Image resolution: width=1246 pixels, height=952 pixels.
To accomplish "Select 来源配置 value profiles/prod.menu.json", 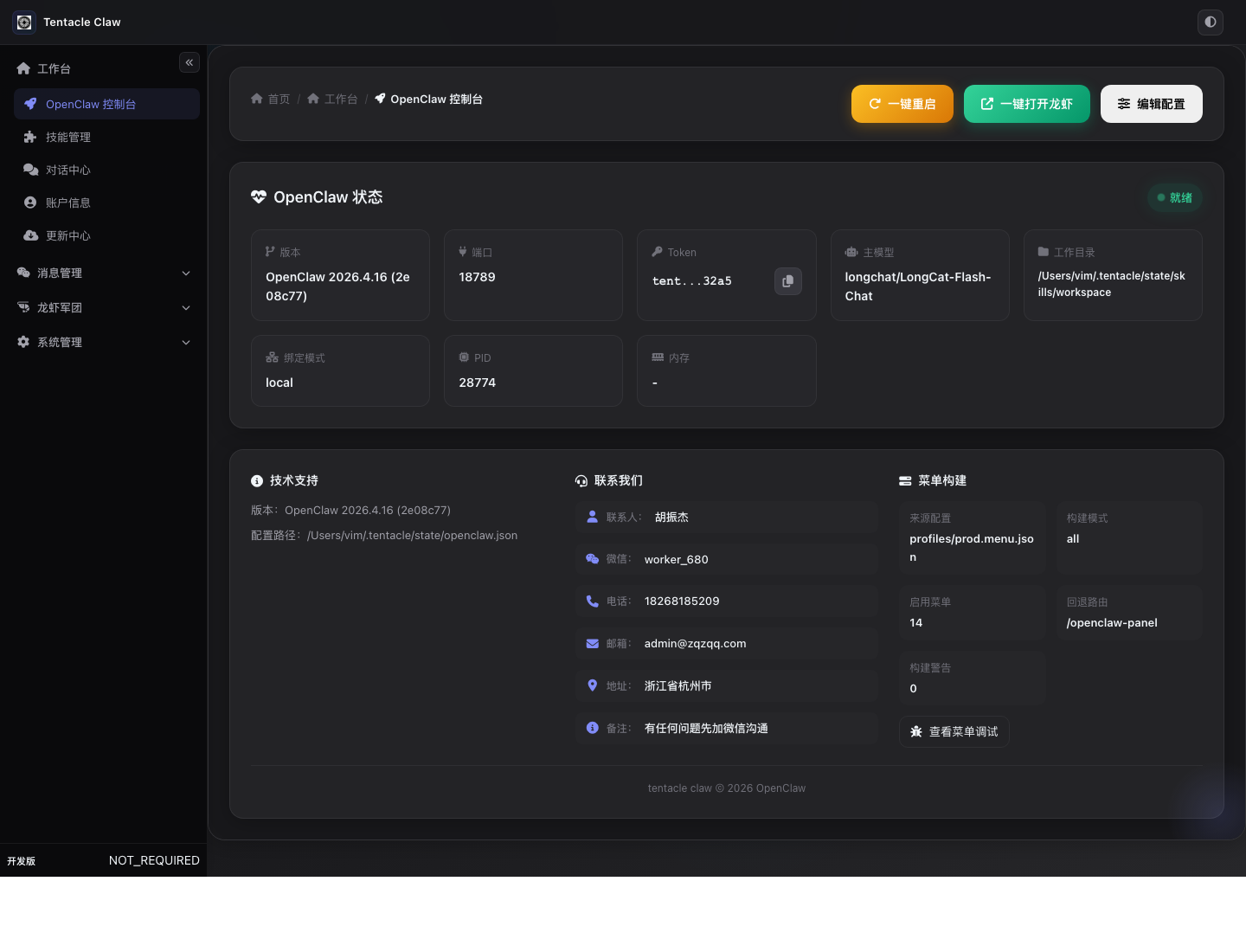I will (x=972, y=548).
